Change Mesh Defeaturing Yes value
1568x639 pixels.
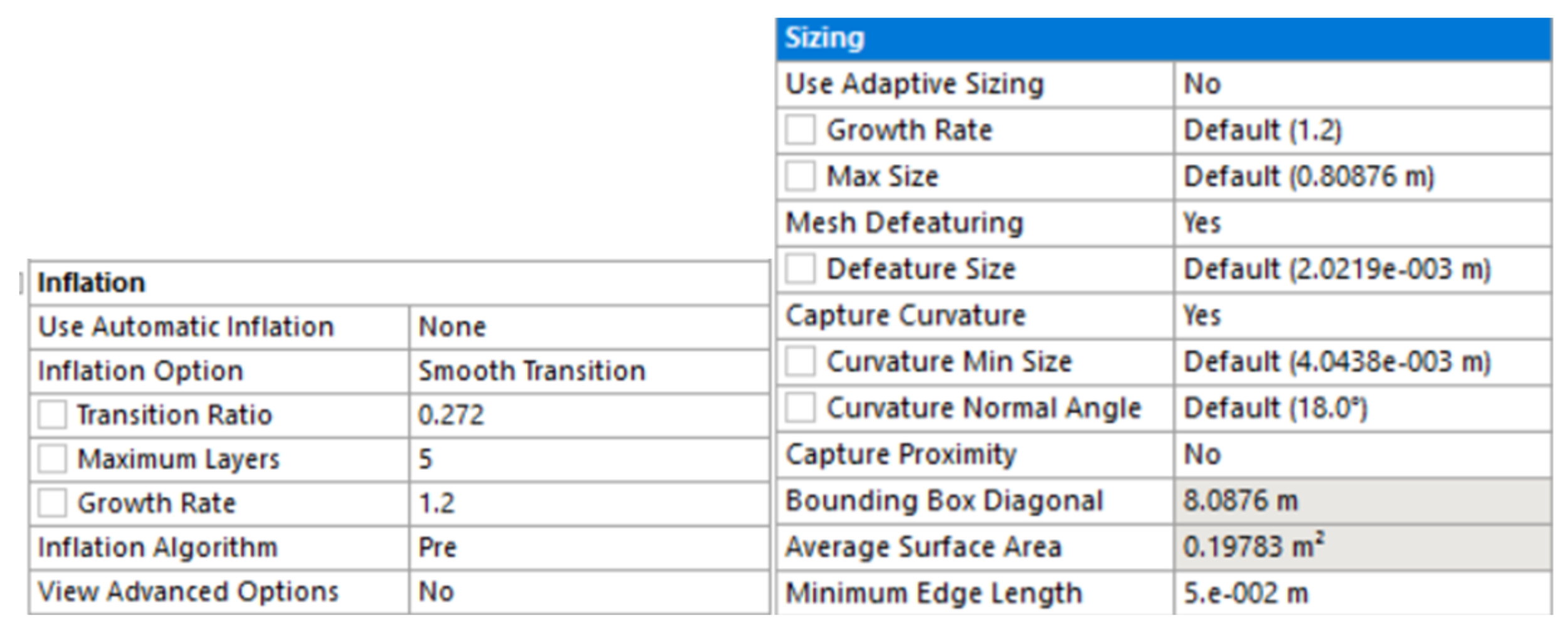coord(1360,223)
